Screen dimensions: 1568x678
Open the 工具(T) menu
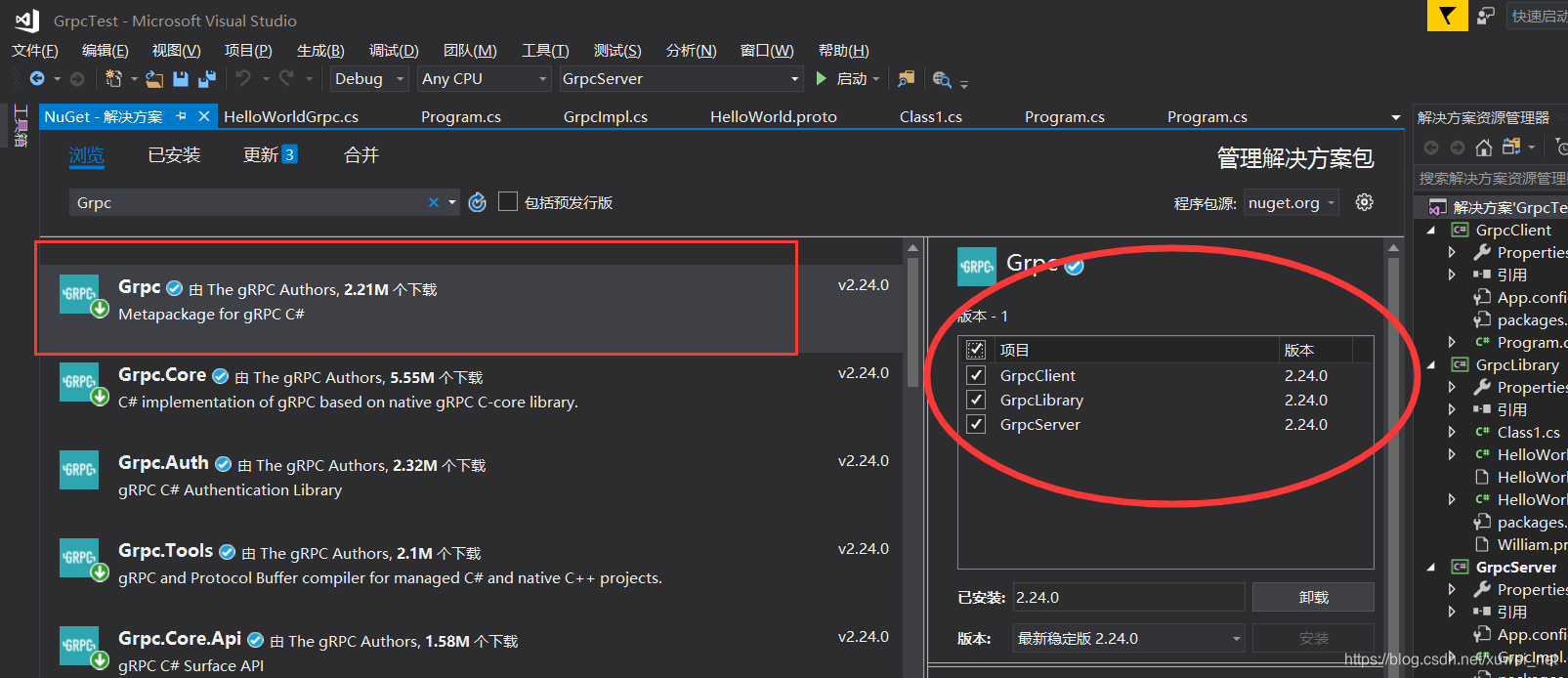(545, 51)
